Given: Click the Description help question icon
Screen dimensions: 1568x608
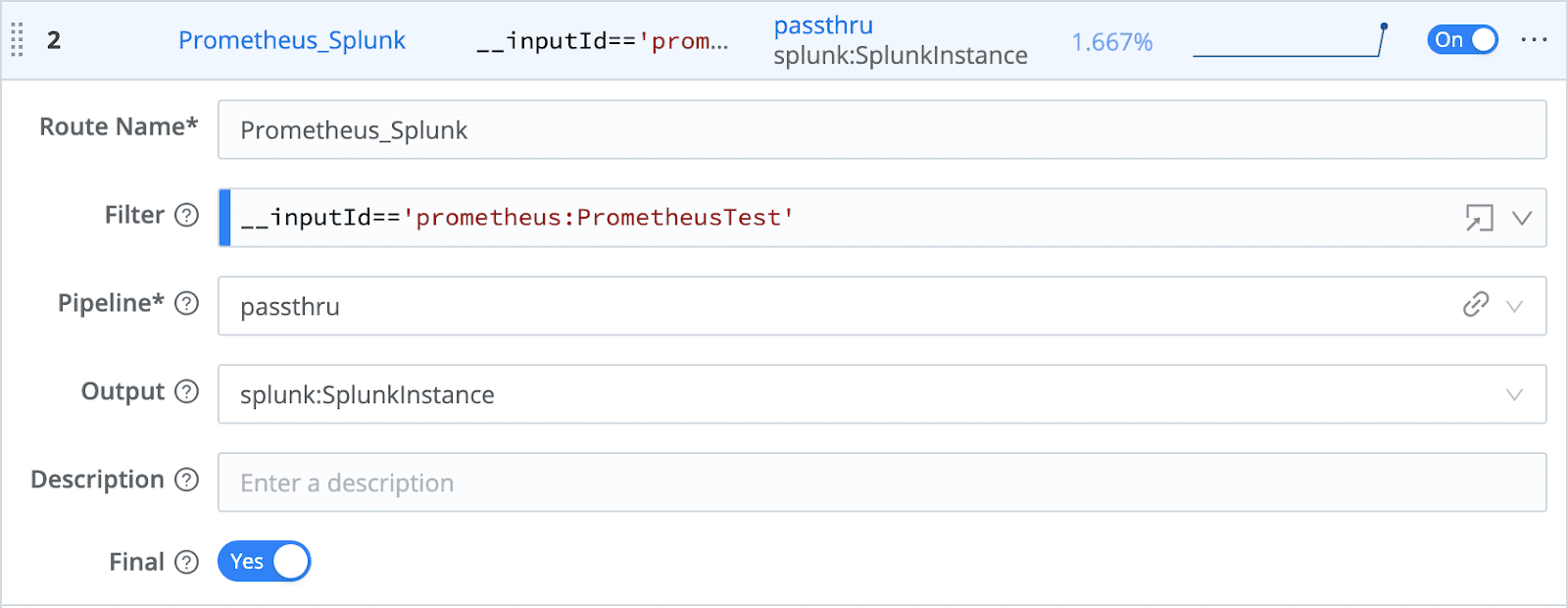Looking at the screenshot, I should pos(186,481).
